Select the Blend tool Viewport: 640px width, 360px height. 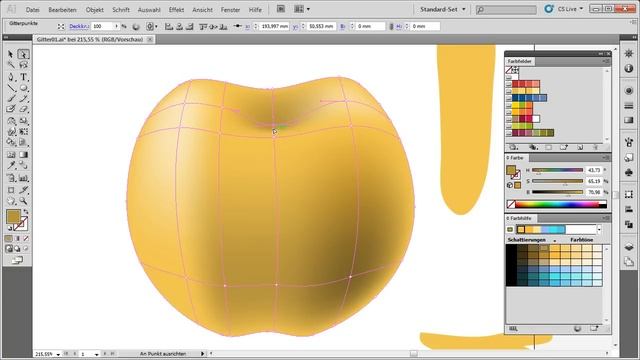click(x=24, y=165)
